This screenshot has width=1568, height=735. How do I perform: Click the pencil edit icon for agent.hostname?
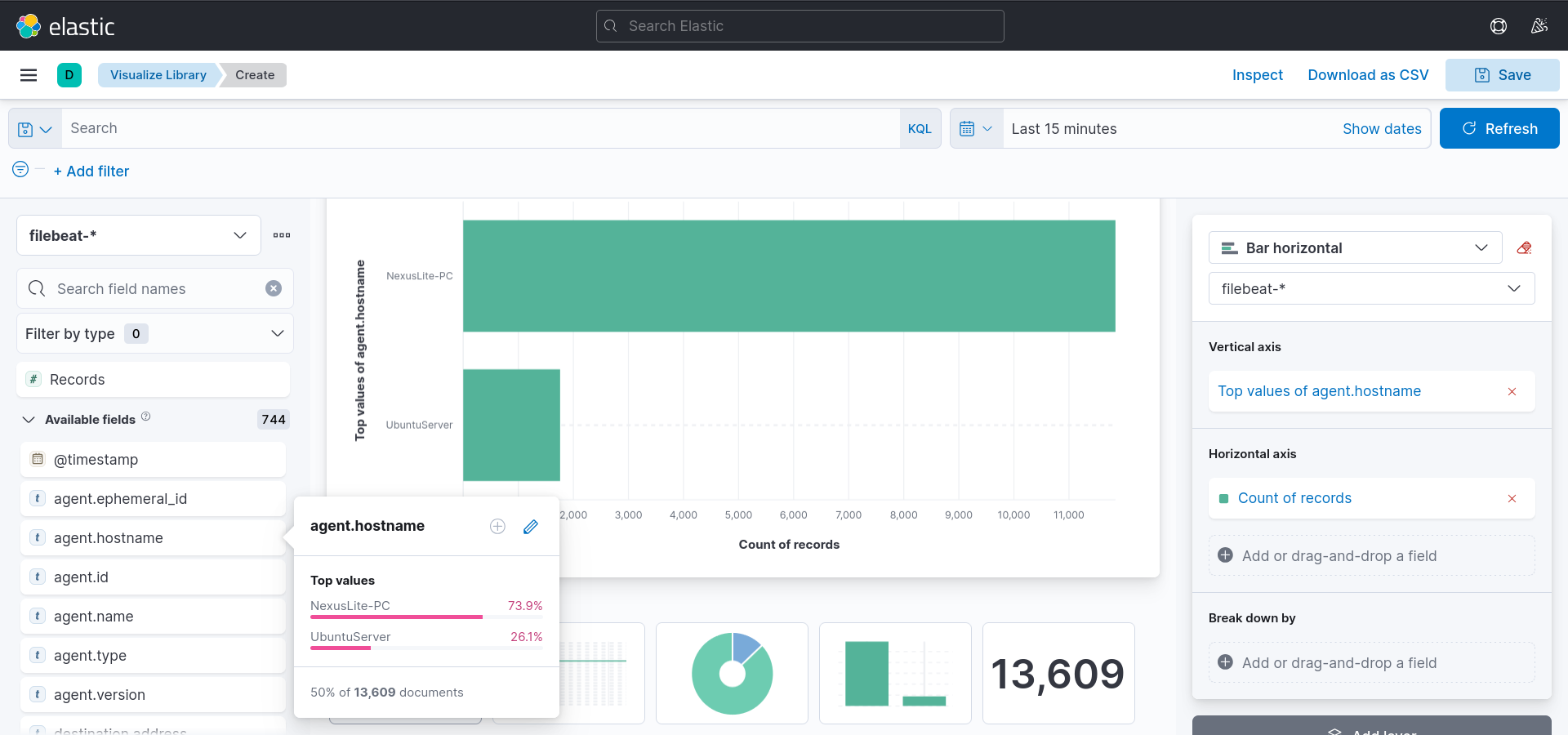(531, 527)
